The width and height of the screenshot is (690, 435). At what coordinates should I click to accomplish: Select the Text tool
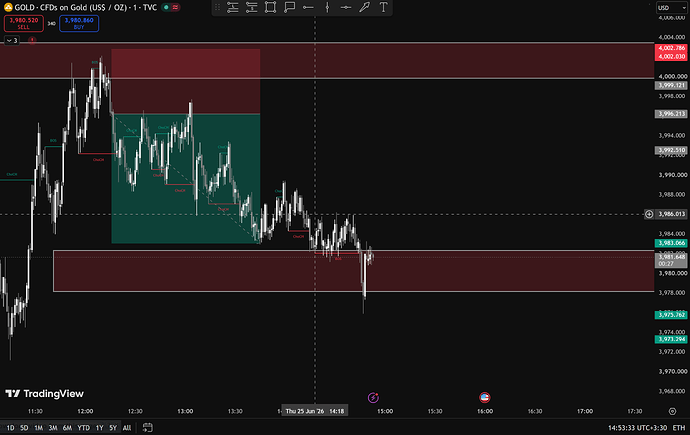coord(384,7)
